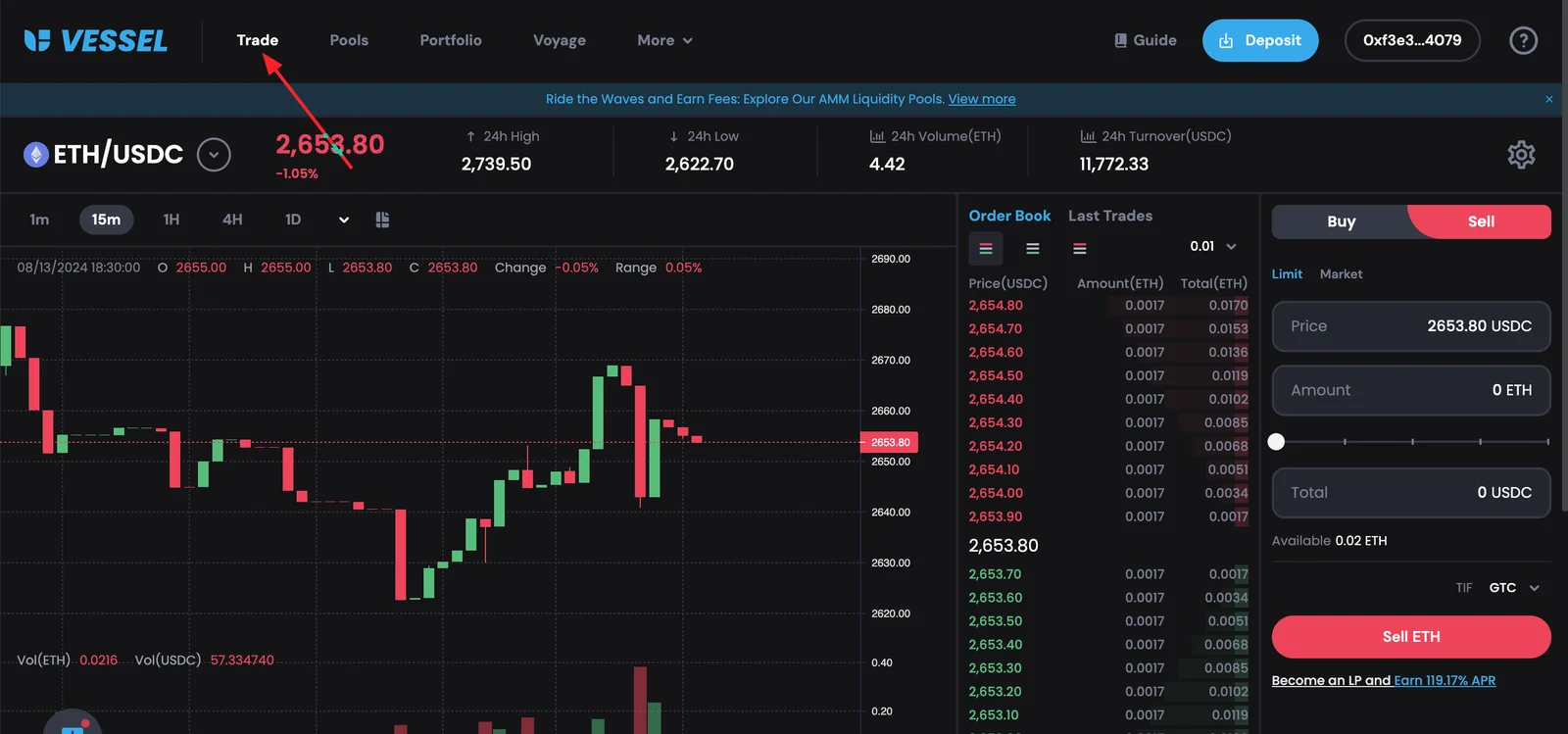Open the help question mark icon
This screenshot has width=1568, height=734.
(1523, 40)
